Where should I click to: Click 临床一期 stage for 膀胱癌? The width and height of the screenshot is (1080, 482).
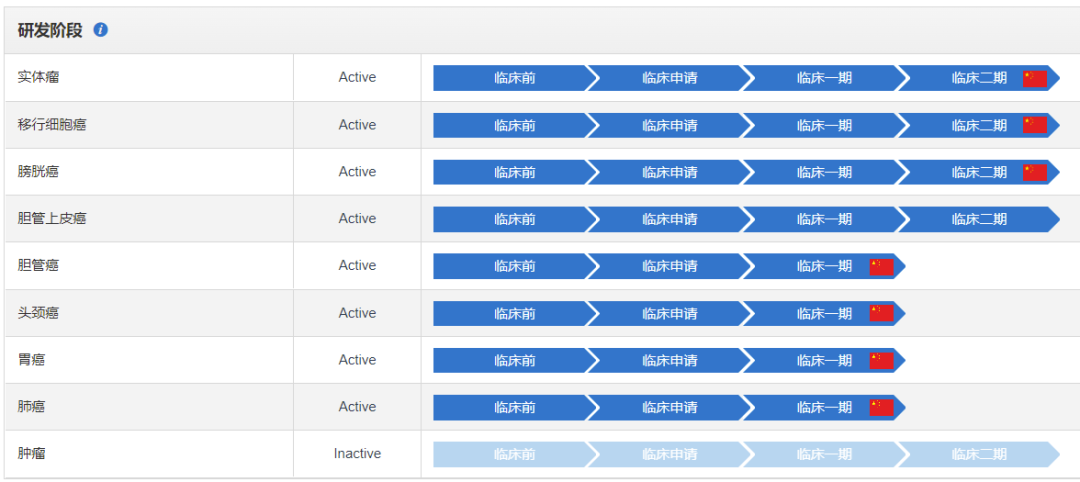(824, 172)
